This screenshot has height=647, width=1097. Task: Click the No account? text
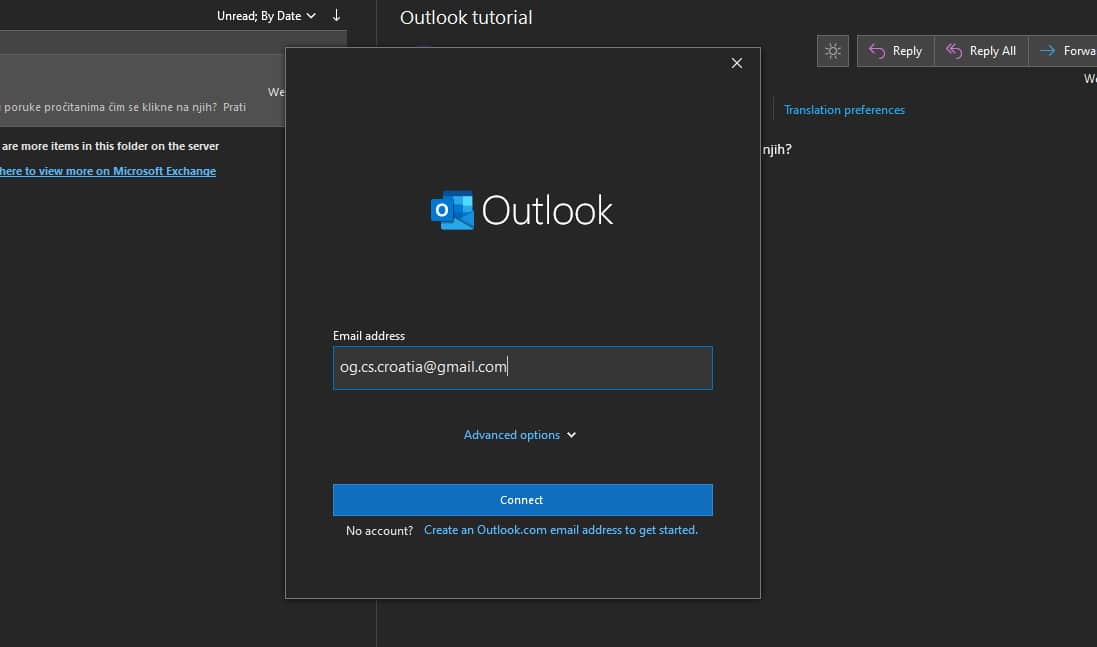tap(379, 531)
